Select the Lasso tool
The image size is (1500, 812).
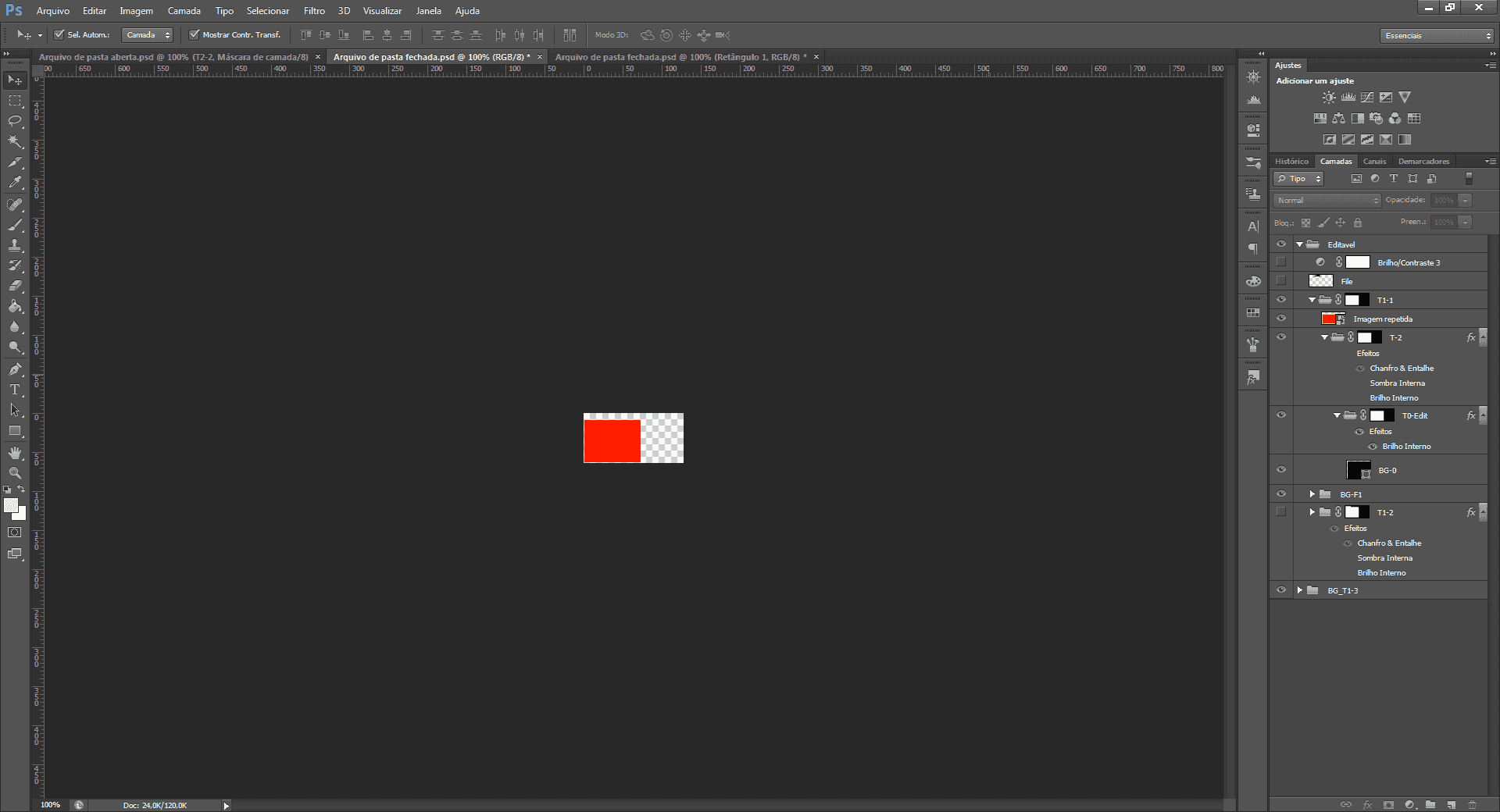coord(15,121)
